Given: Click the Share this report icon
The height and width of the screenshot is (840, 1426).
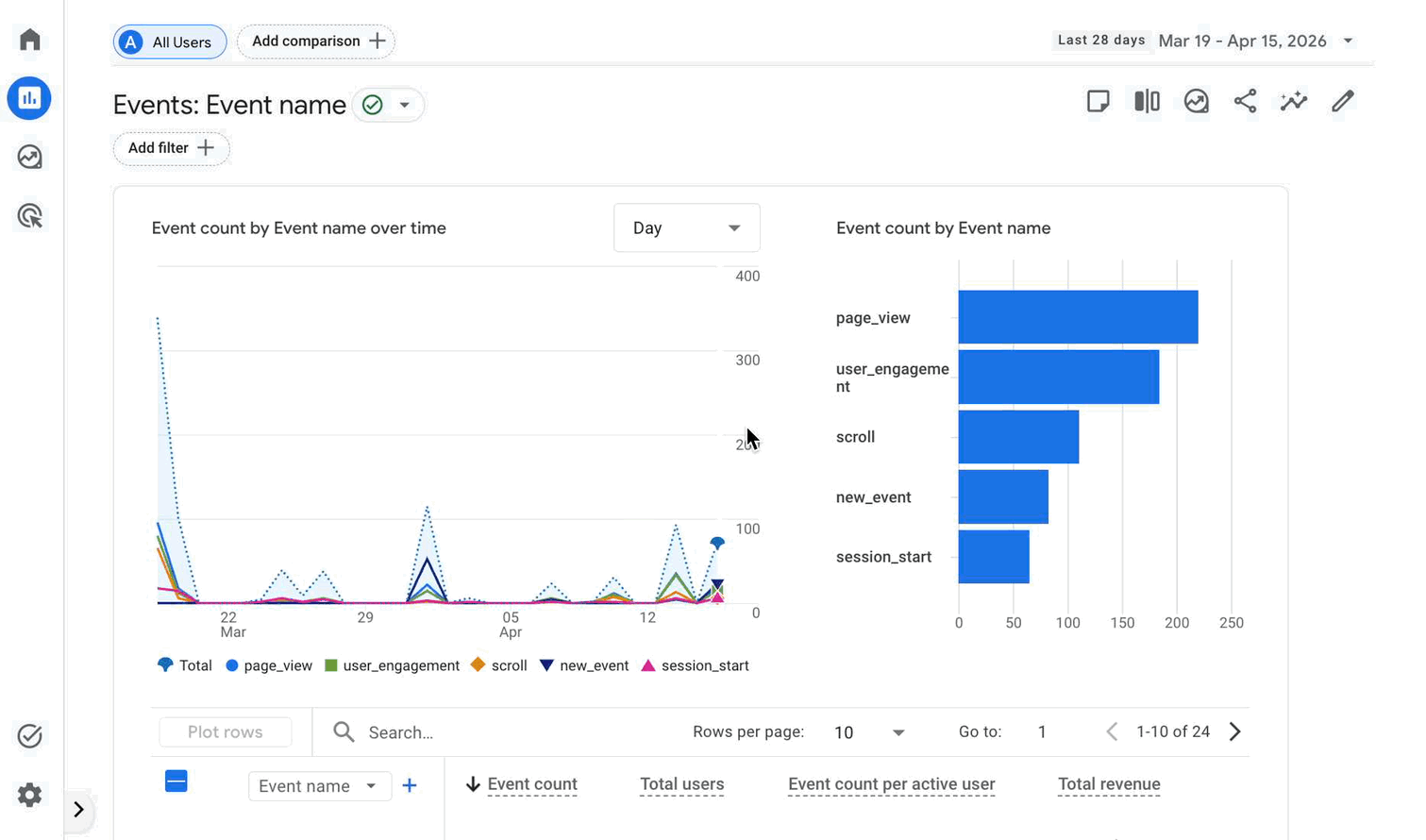Looking at the screenshot, I should (x=1245, y=101).
